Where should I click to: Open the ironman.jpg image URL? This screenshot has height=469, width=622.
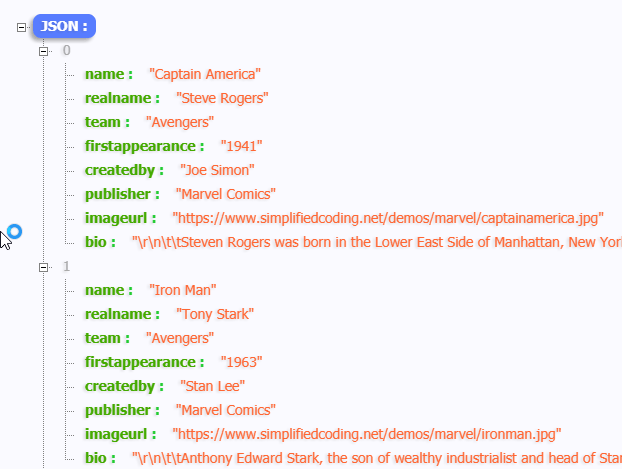pos(366,434)
